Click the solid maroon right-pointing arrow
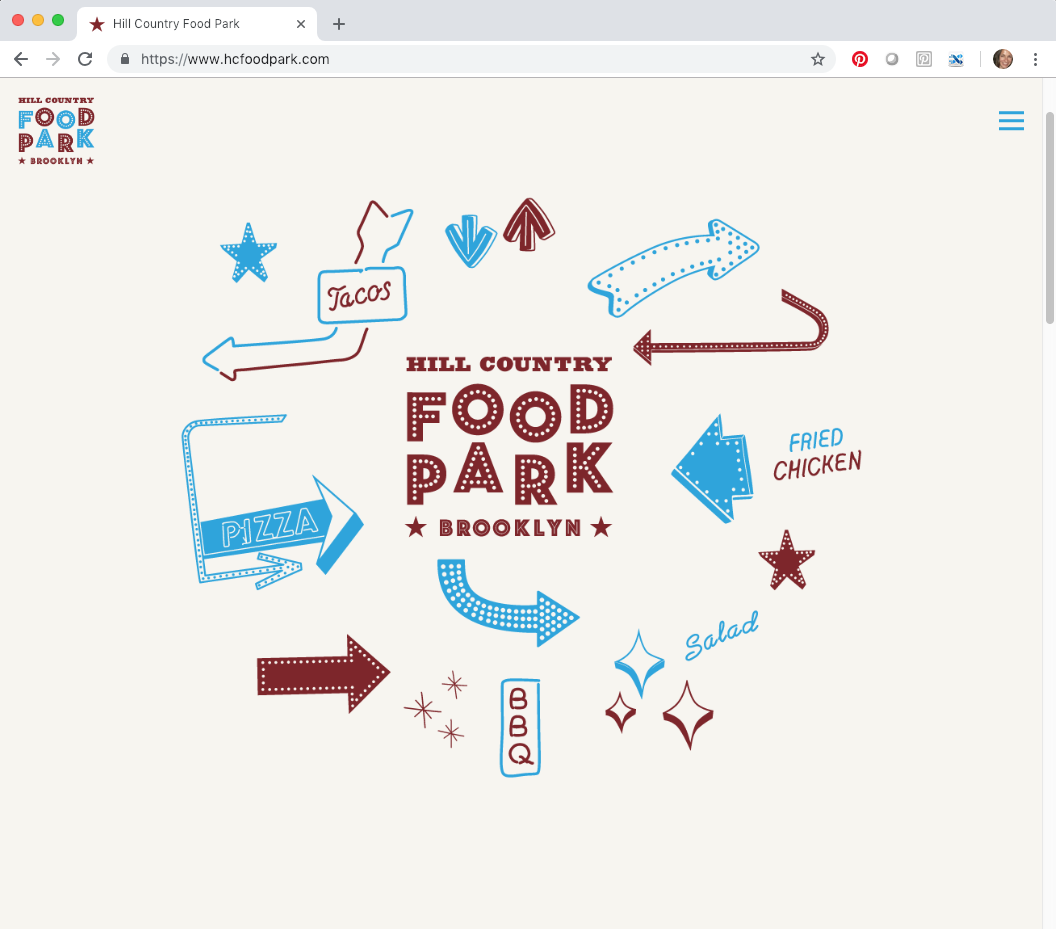Viewport: 1056px width, 929px height. [323, 674]
